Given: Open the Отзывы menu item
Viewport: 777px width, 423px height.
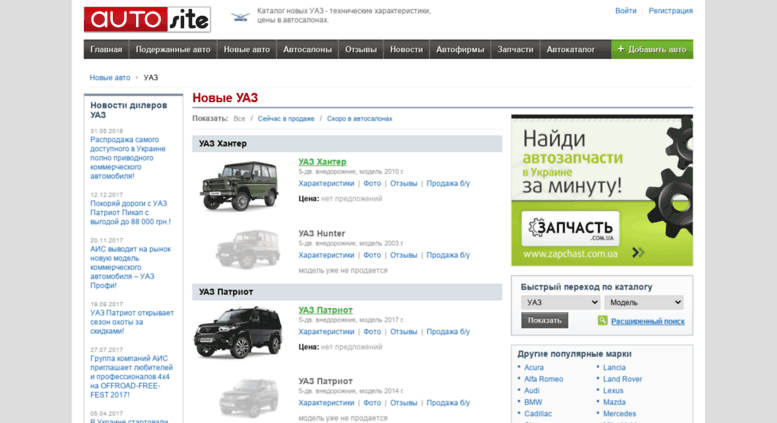Looking at the screenshot, I should coord(361,50).
